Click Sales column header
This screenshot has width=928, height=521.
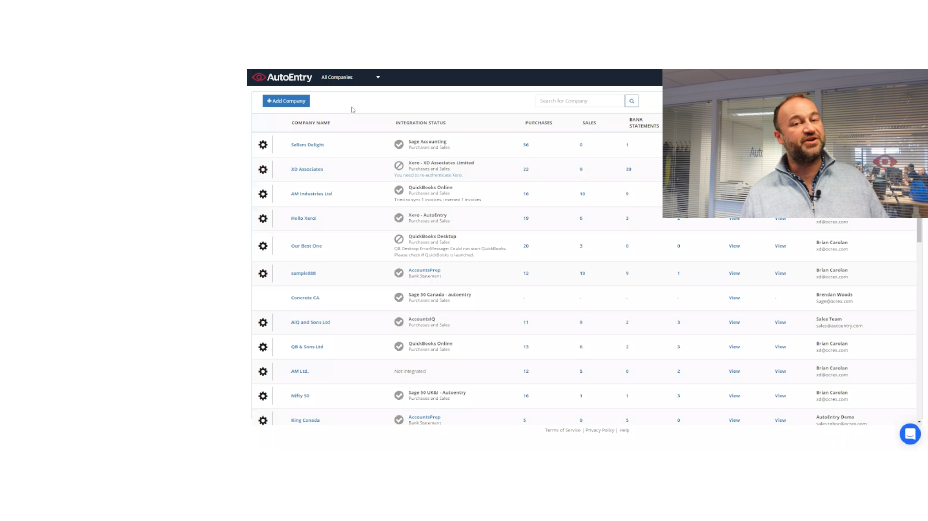[x=589, y=123]
